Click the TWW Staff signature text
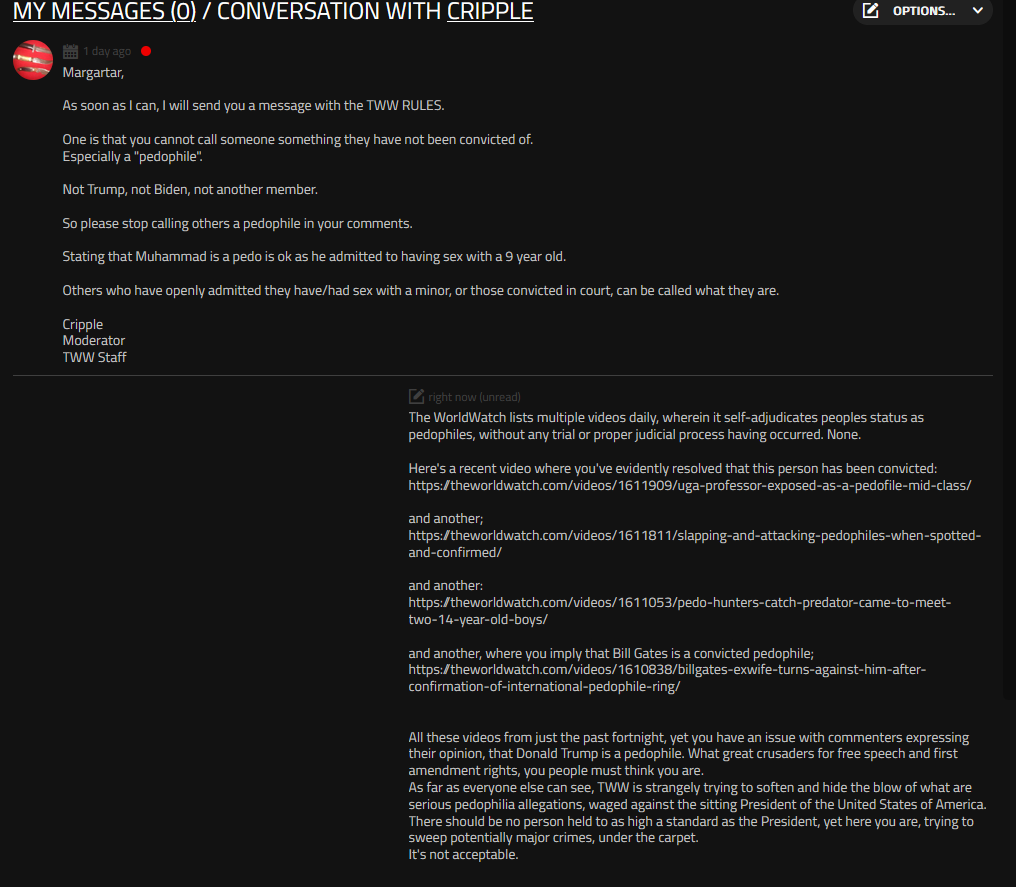The image size is (1016, 887). click(95, 357)
